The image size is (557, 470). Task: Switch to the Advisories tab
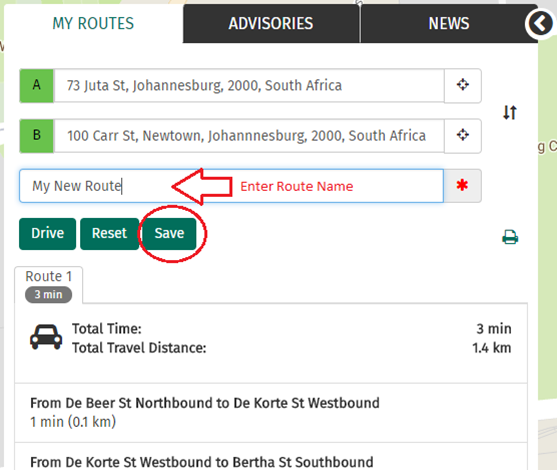click(x=271, y=24)
